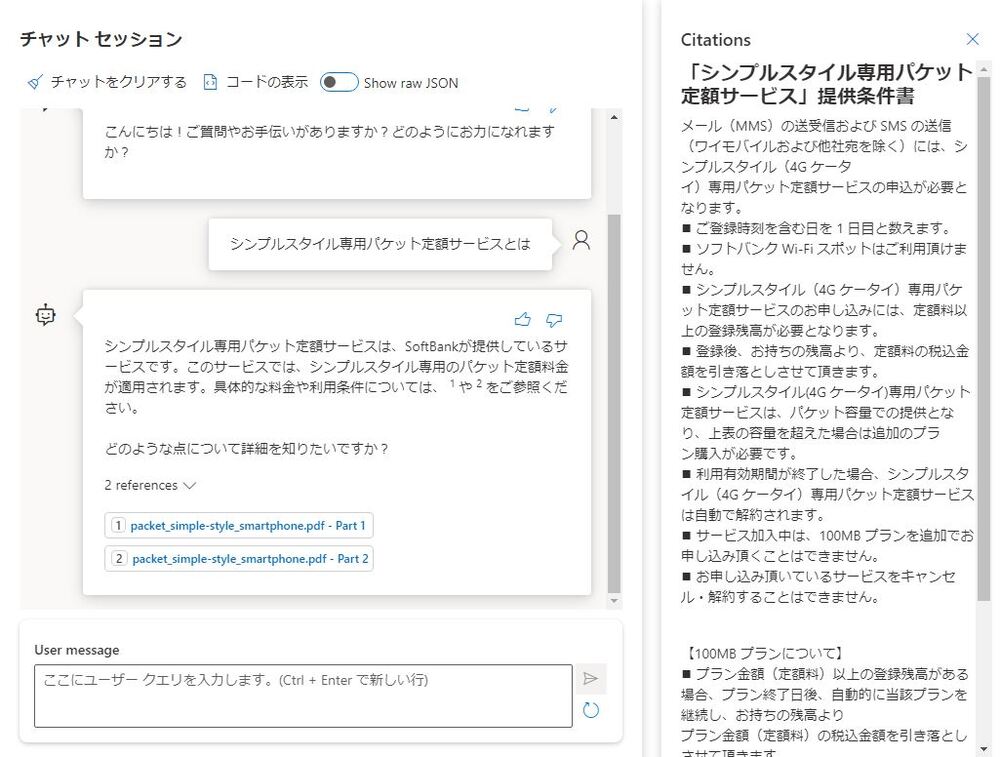Close the Citations panel

point(972,39)
